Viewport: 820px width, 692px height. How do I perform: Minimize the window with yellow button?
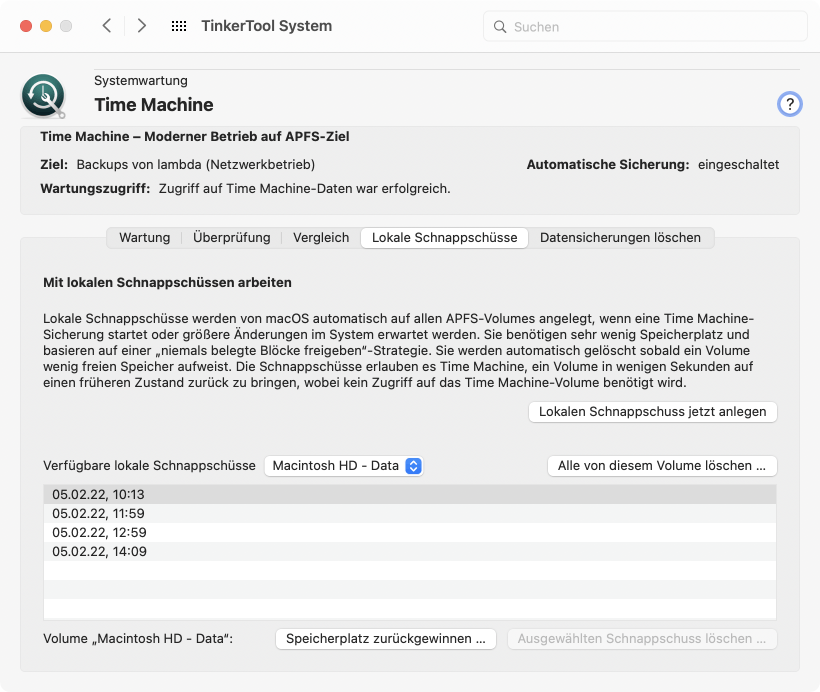pyautogui.click(x=46, y=26)
